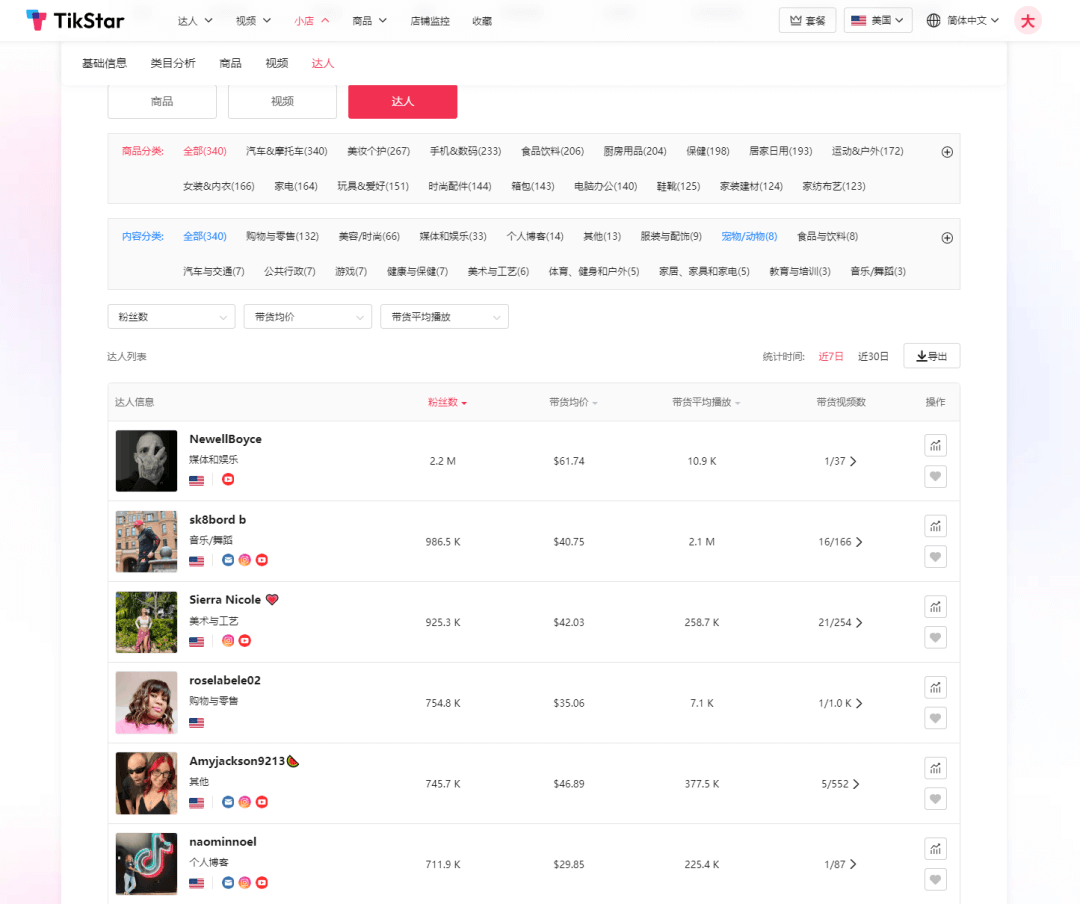Filter by 美妆个护(267) product category

(x=378, y=152)
